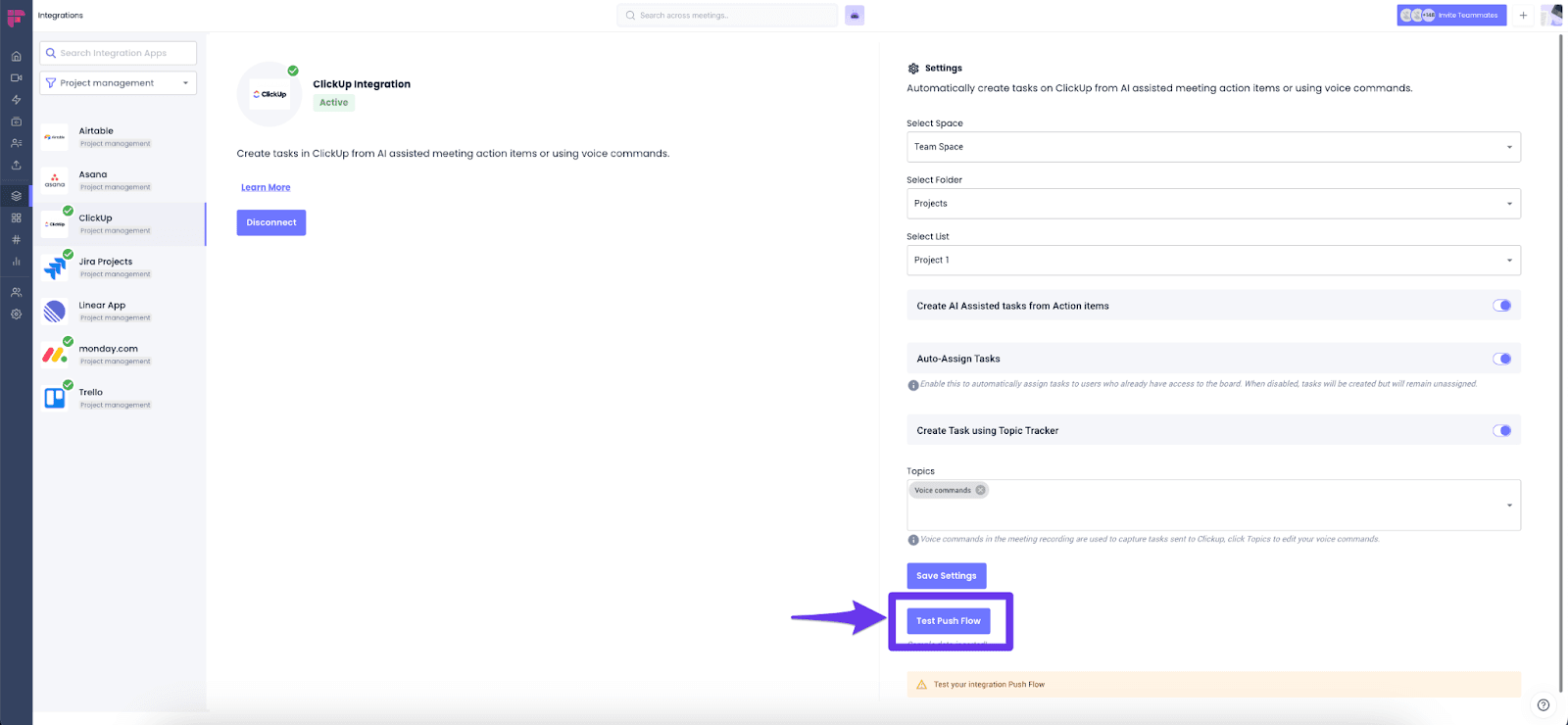Toggle the Auto-Assign Tasks switch
Screen dimensions: 1568x725
(x=1501, y=359)
